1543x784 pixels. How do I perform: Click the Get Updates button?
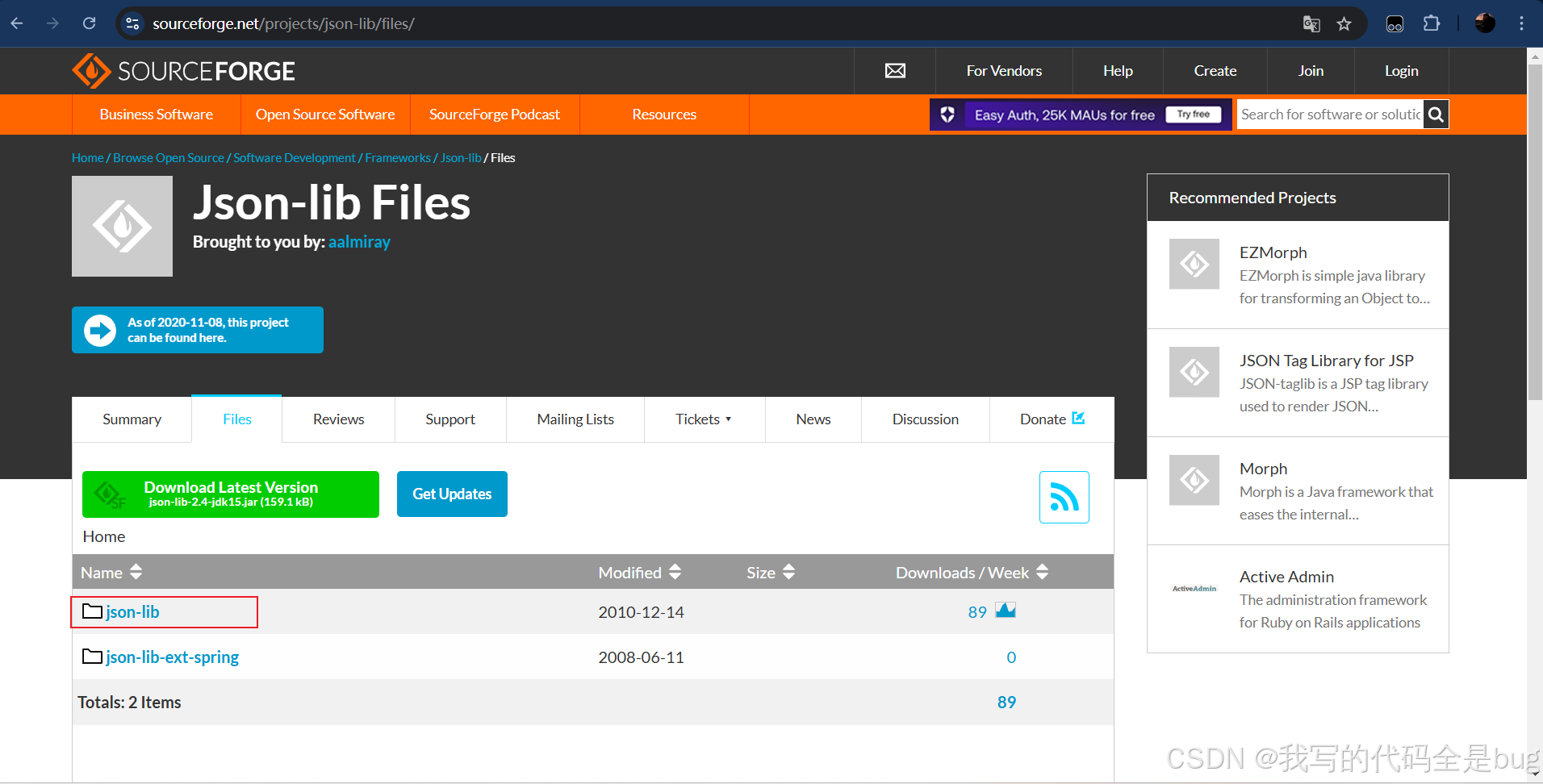(x=452, y=494)
